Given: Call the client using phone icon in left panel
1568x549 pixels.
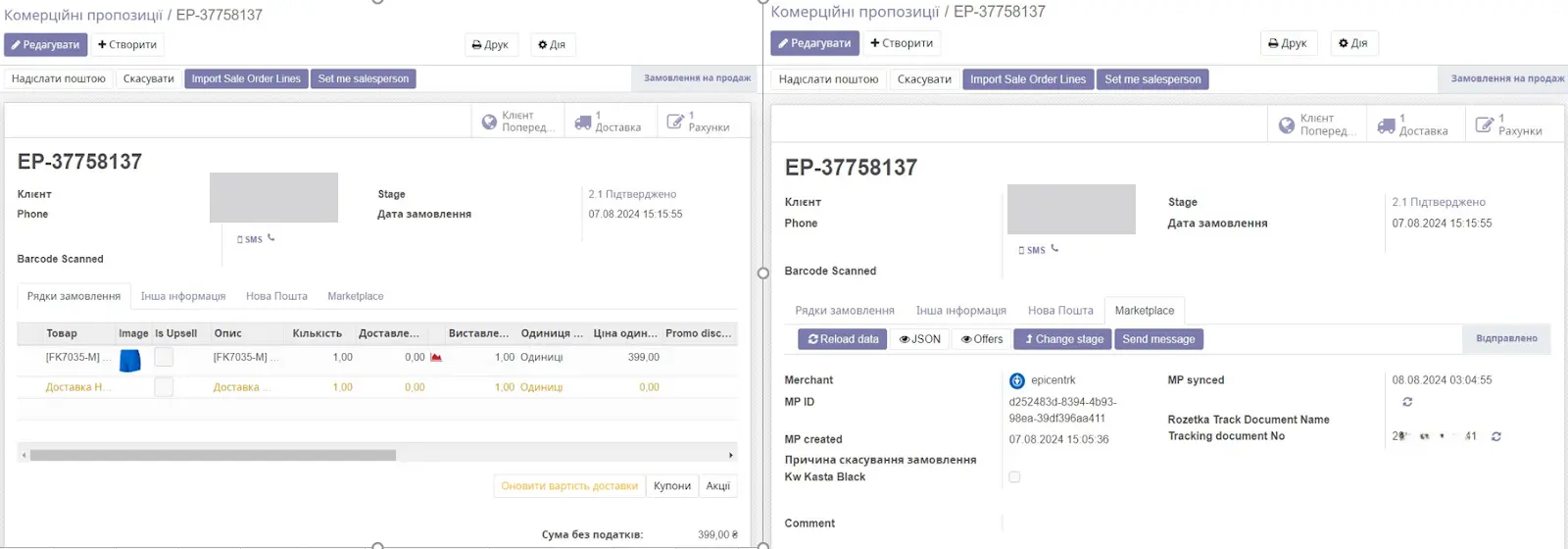Looking at the screenshot, I should 271,238.
